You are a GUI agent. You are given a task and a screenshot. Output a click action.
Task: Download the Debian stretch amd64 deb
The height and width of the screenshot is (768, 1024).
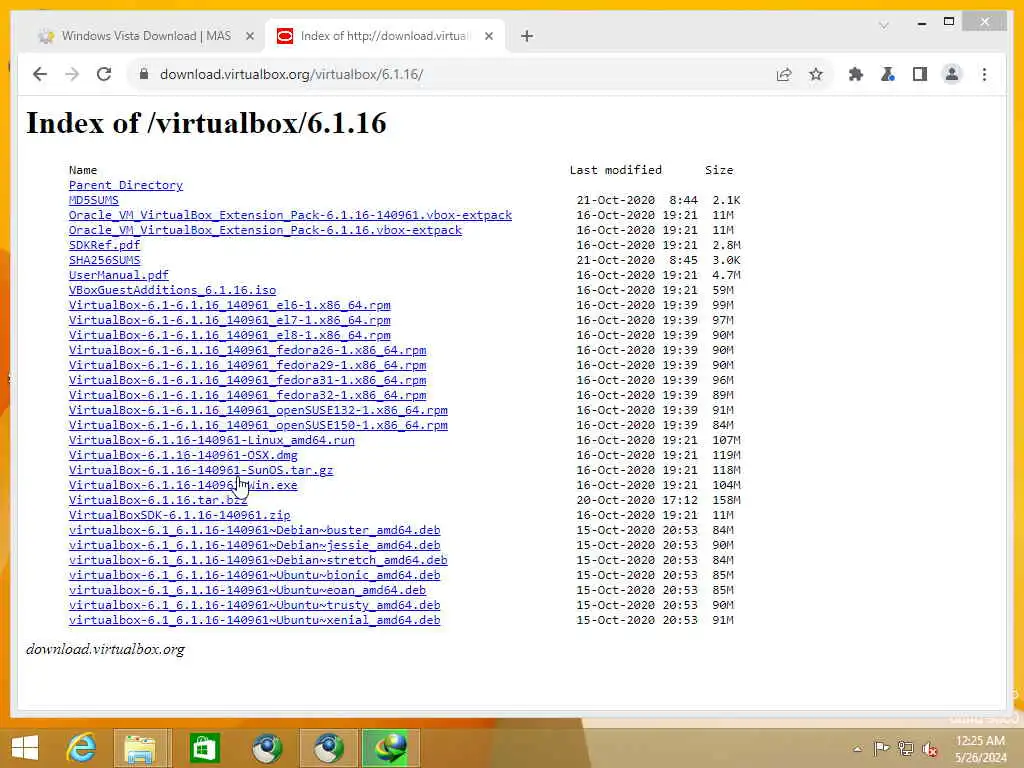[258, 561]
